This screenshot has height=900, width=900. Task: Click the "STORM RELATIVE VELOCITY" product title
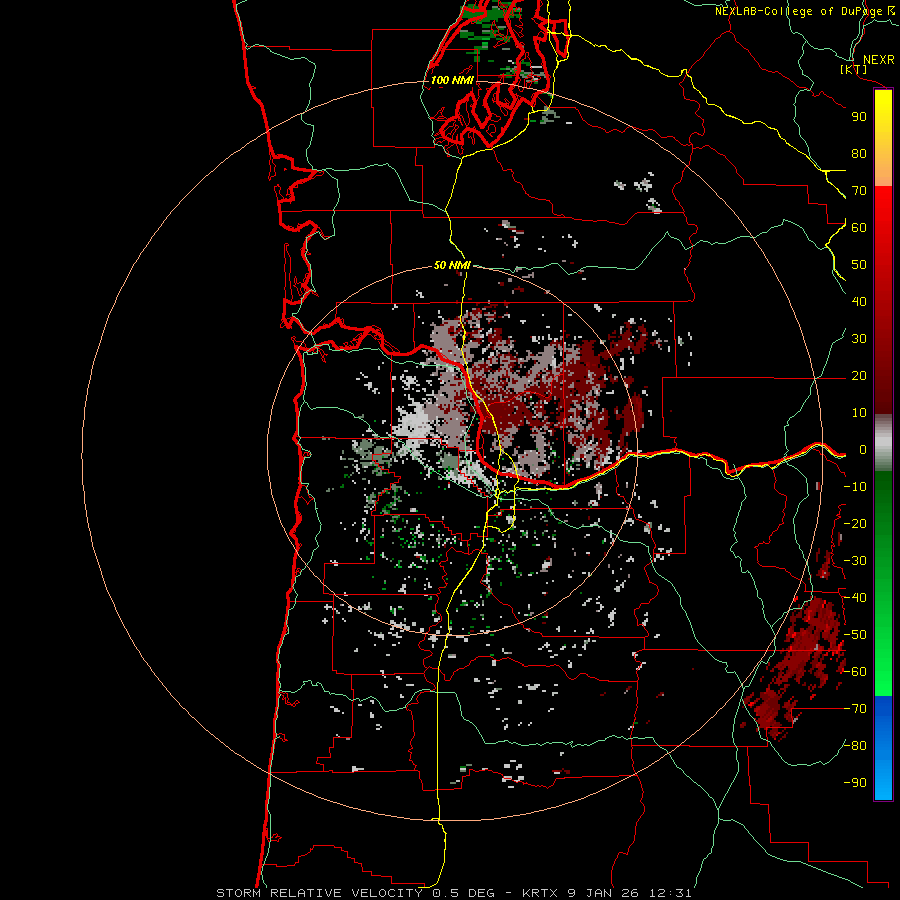[319, 893]
